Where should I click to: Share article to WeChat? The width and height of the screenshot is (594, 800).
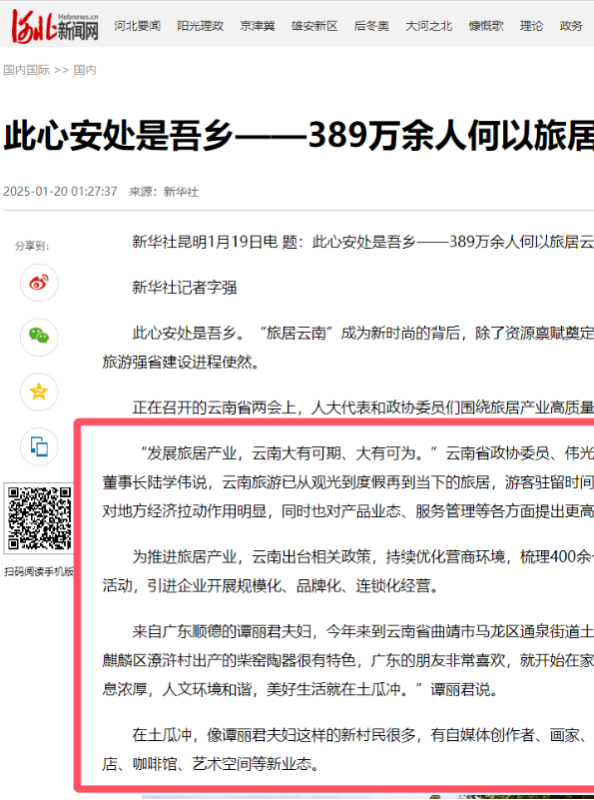[x=39, y=337]
